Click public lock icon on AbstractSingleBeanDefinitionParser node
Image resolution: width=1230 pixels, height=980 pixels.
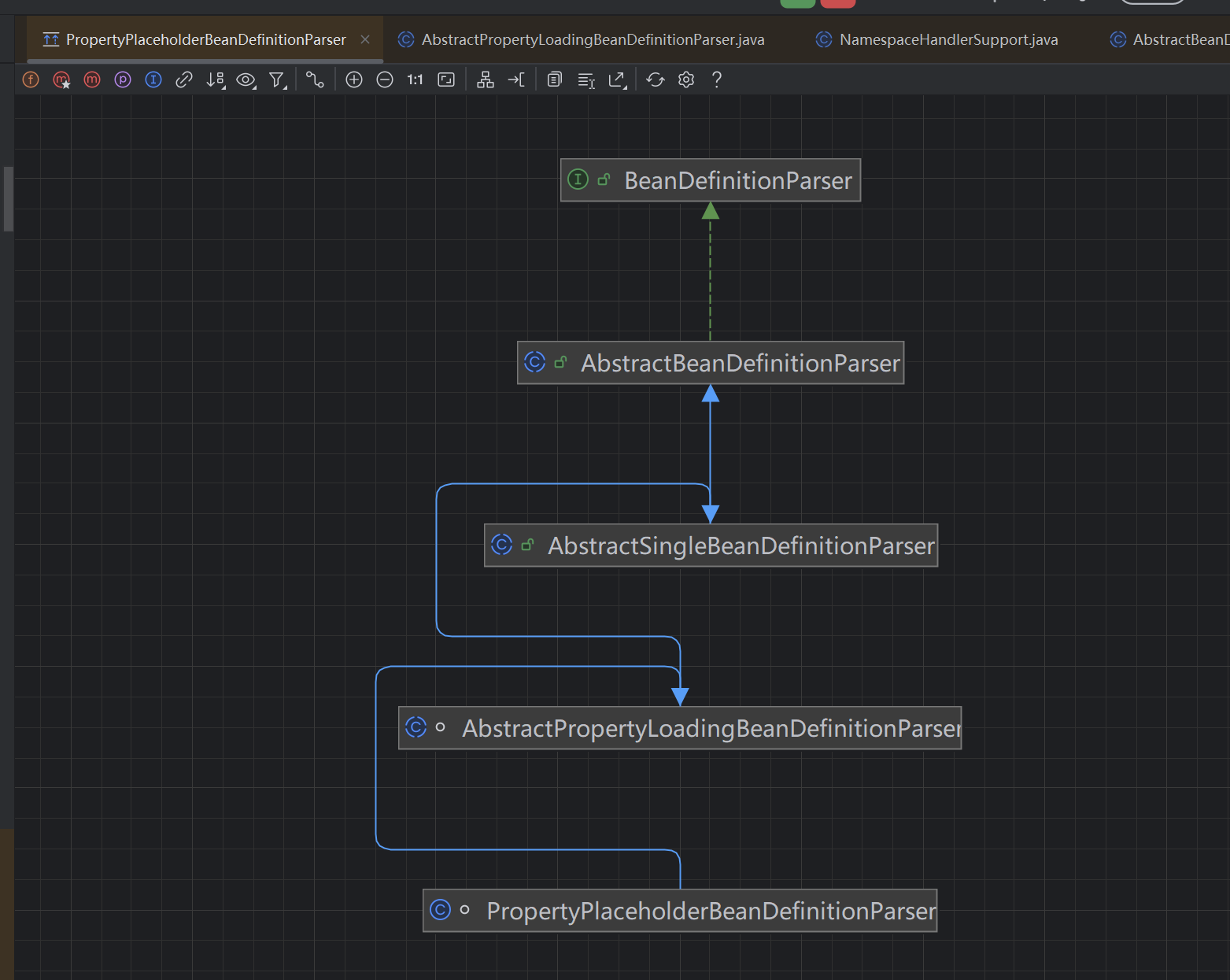527,545
